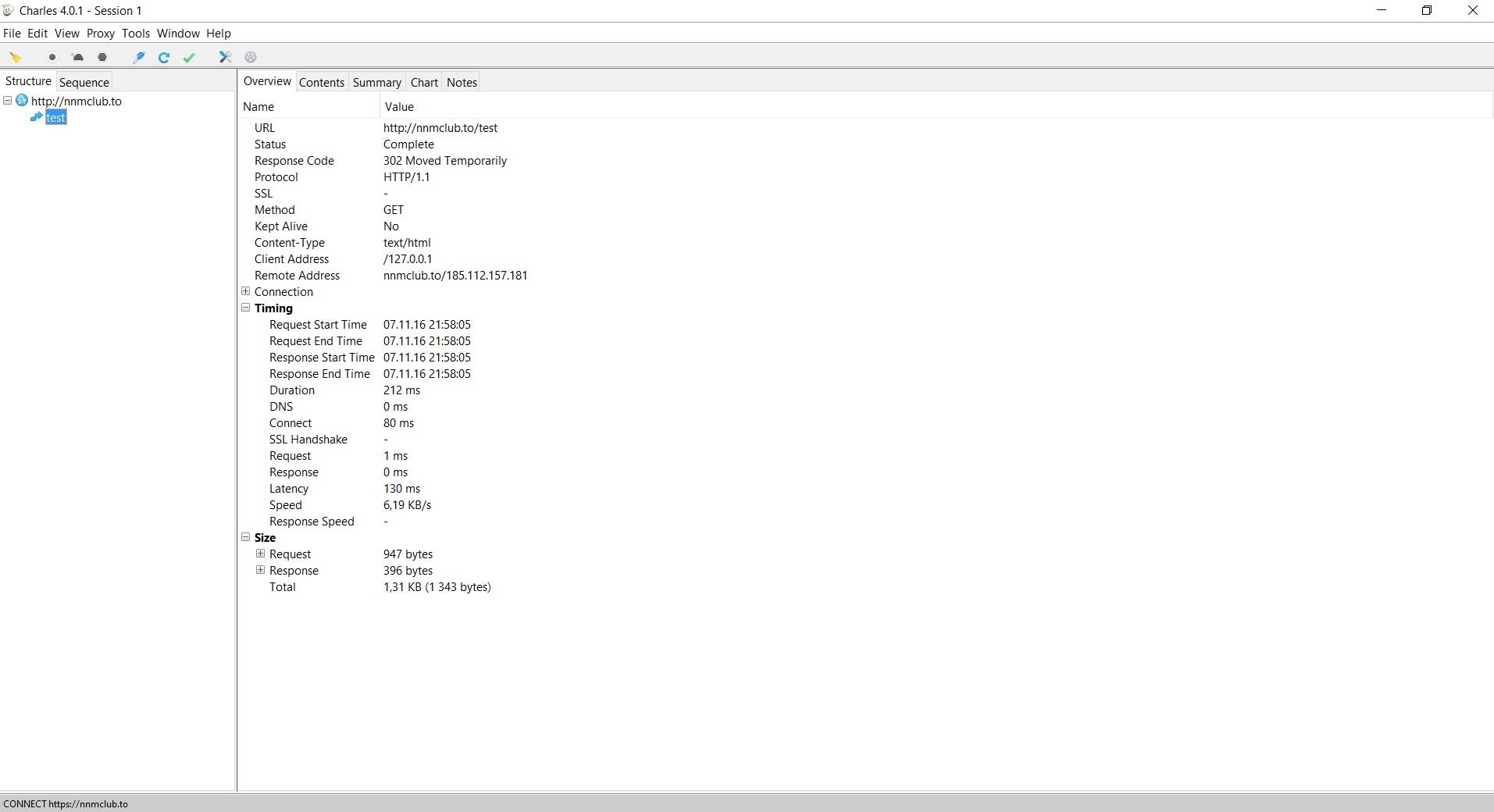1494x812 pixels.
Task: Open the File menu
Action: point(12,34)
